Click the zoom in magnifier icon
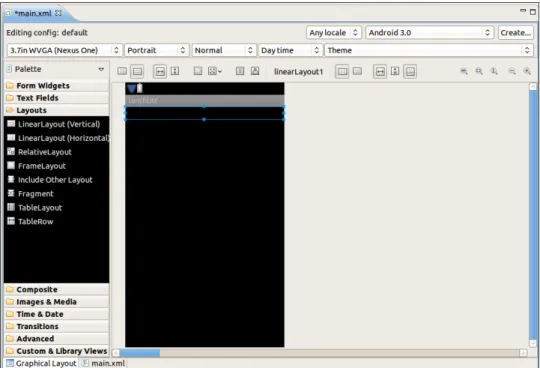 tap(527, 71)
